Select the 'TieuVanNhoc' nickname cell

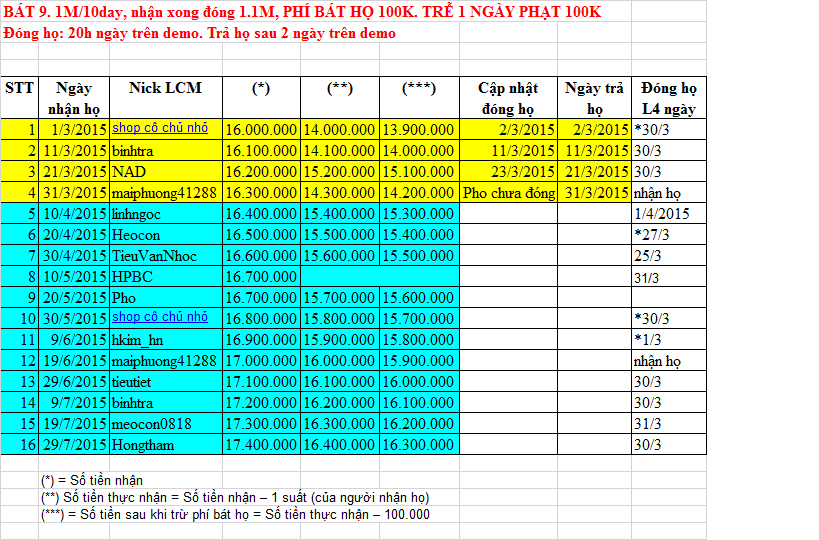165,256
